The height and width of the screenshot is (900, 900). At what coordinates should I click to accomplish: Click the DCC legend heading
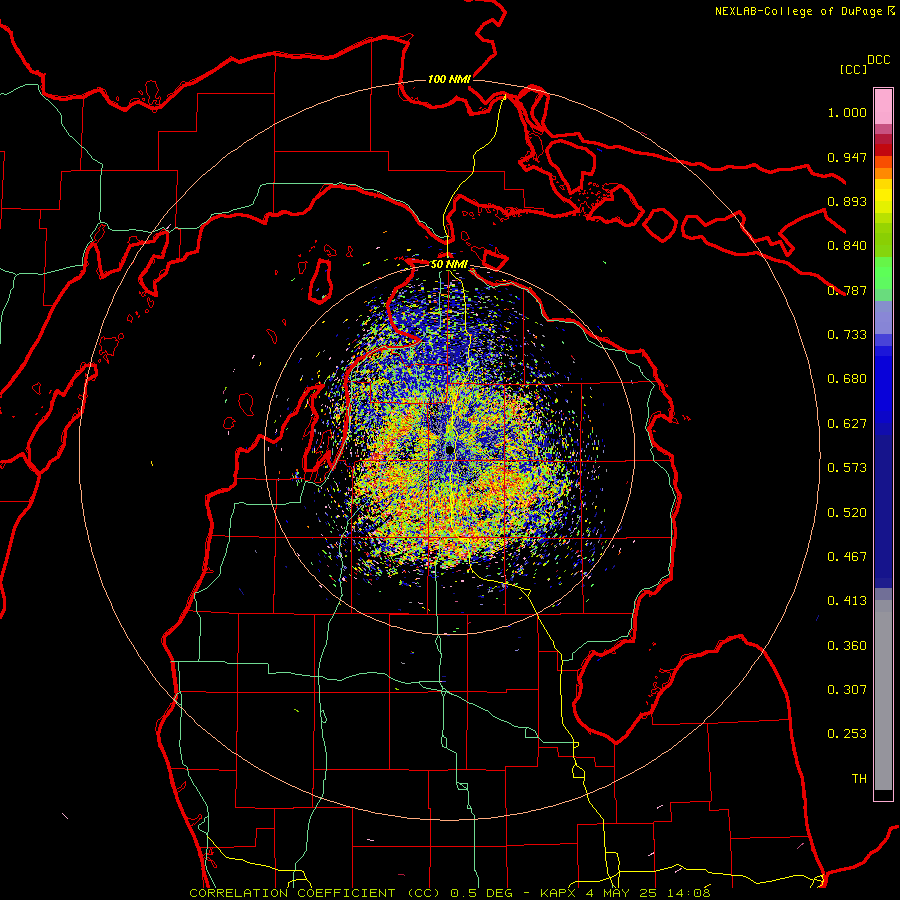(878, 60)
